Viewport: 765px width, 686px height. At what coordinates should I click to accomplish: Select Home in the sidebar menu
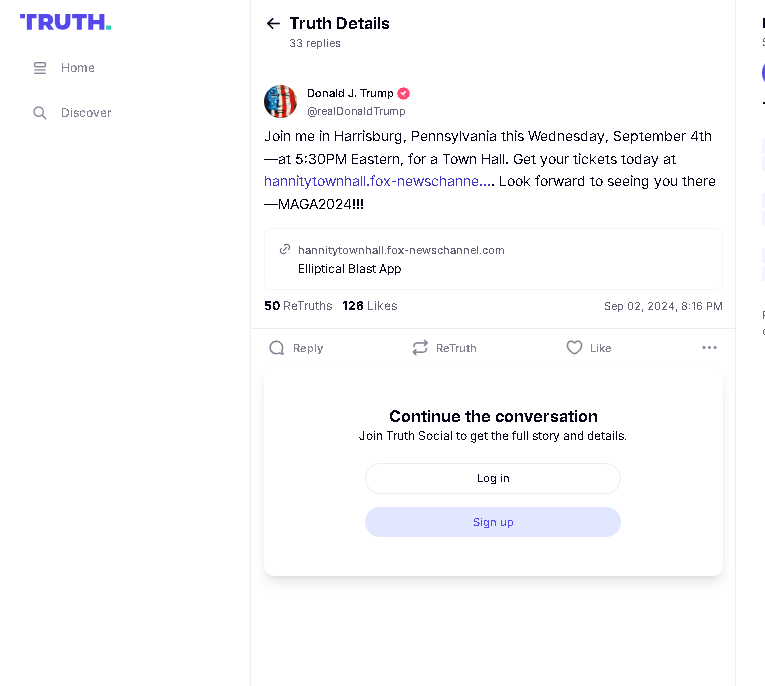tap(78, 68)
